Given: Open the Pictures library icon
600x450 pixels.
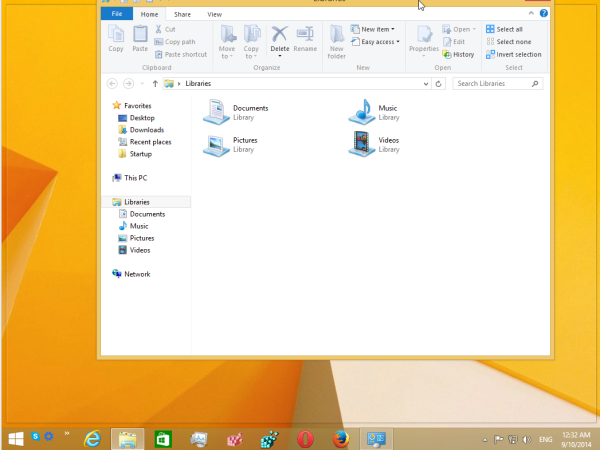Looking at the screenshot, I should pyautogui.click(x=216, y=145).
